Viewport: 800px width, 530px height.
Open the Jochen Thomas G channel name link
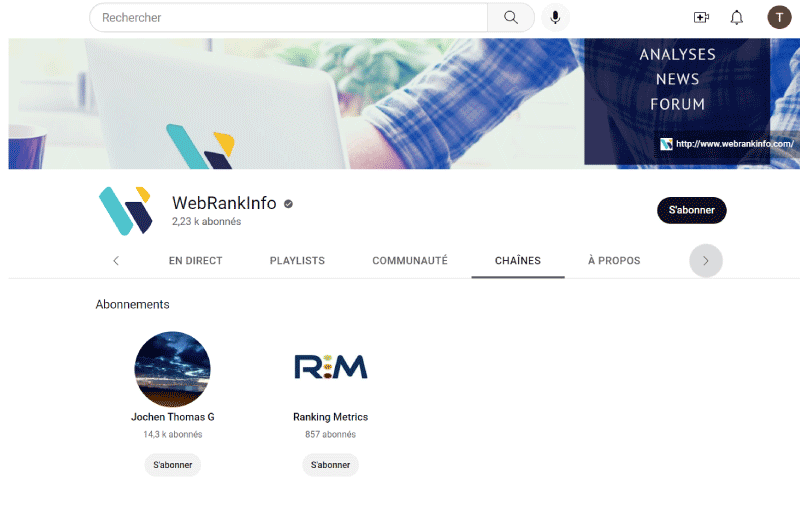click(172, 417)
